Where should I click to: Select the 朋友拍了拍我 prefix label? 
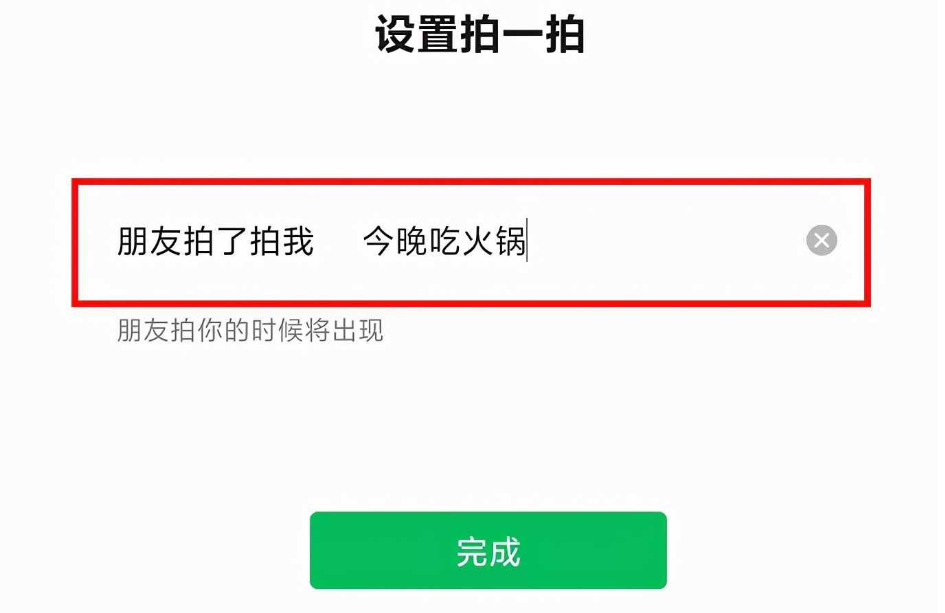215,241
